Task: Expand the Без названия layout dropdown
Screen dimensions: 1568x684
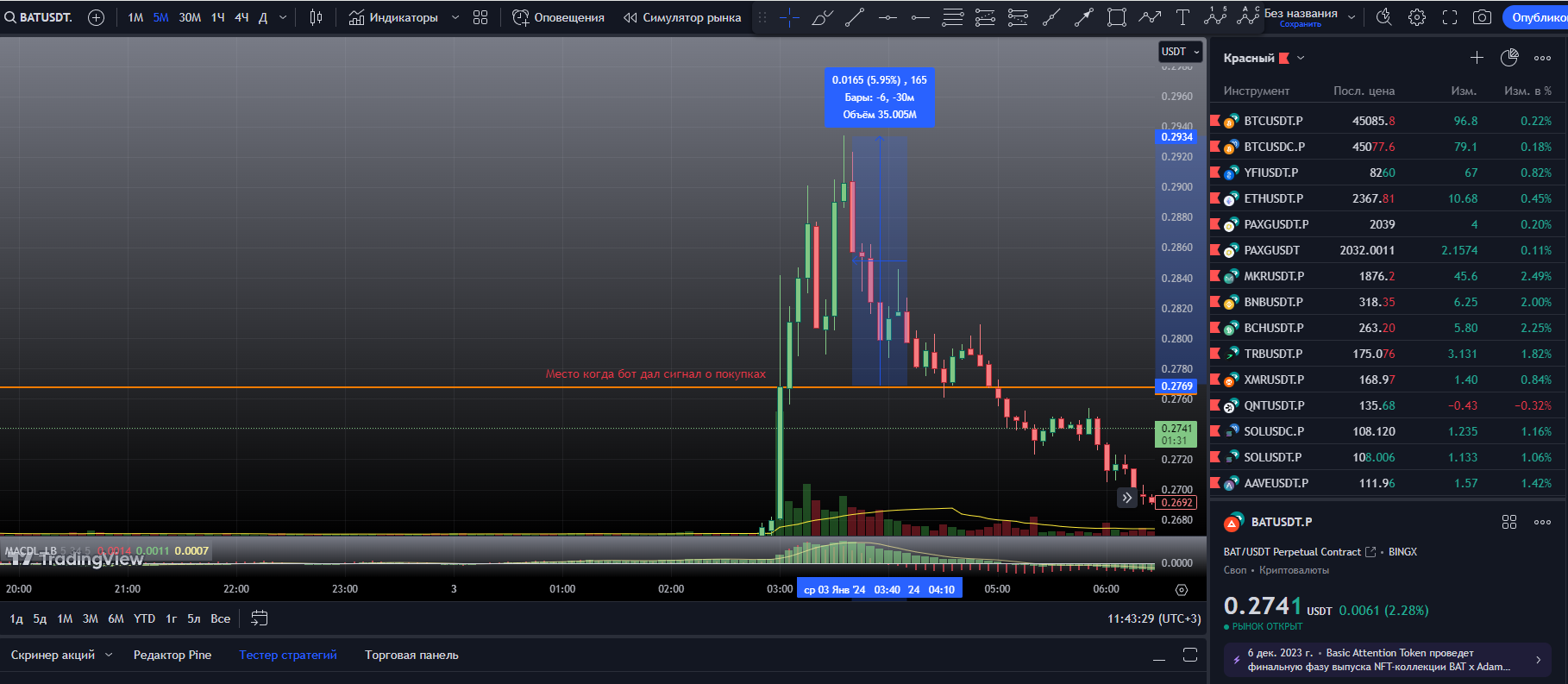Action: pyautogui.click(x=1352, y=17)
